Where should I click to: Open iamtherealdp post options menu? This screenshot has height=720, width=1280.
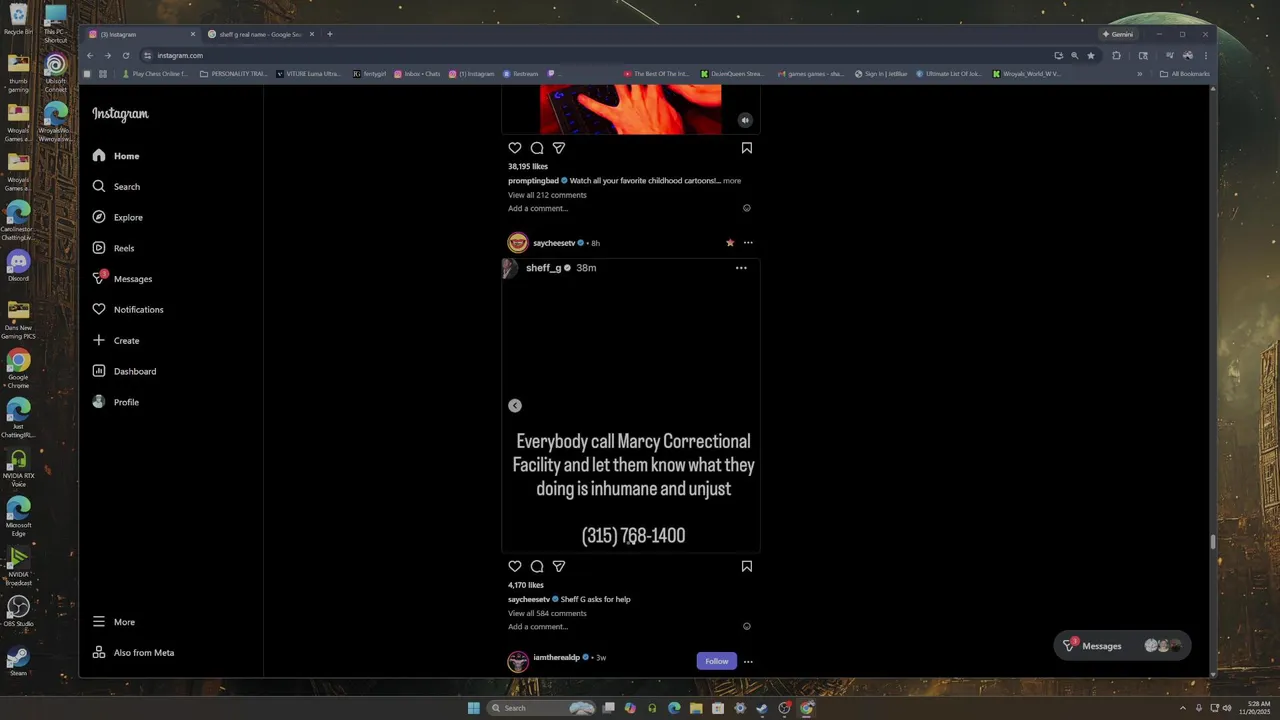point(748,661)
